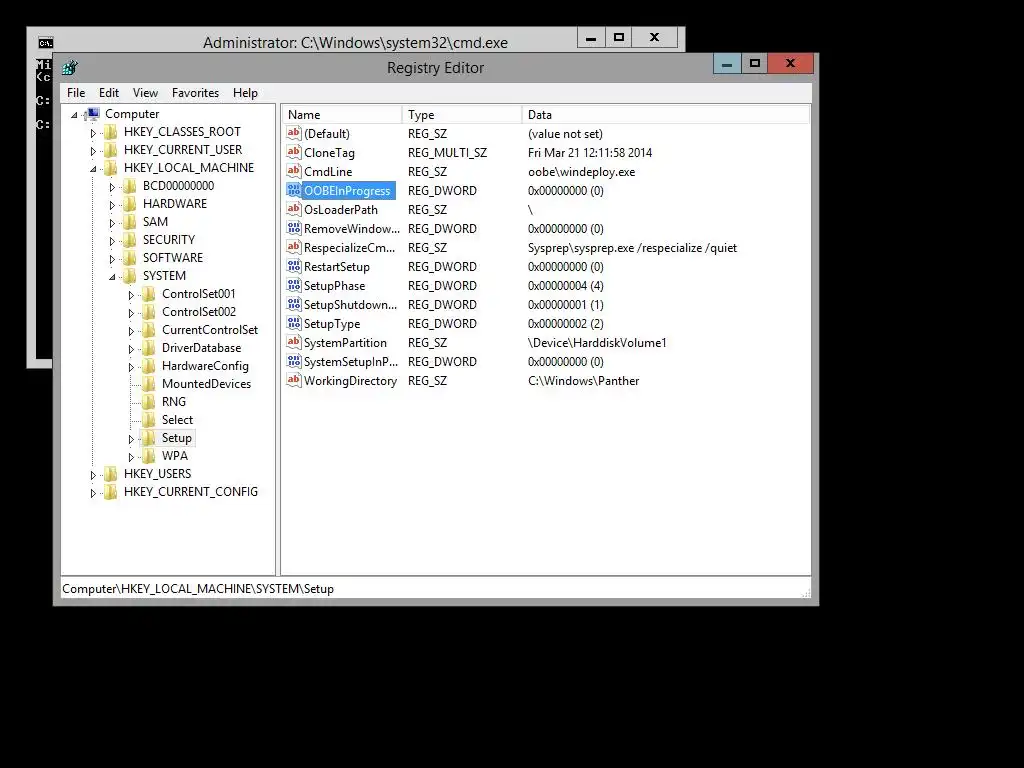
Task: Click the '0x00000004 (4)' SetupPhase data
Action: tap(566, 286)
